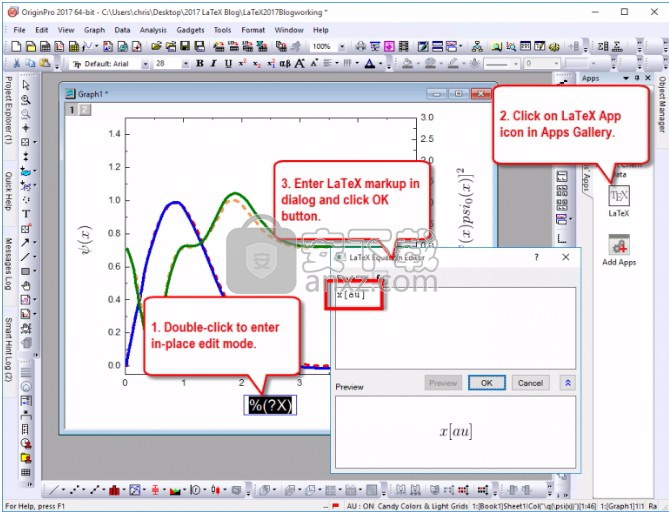Expand the line style dropdown
The height and width of the screenshot is (512, 669).
point(516,64)
